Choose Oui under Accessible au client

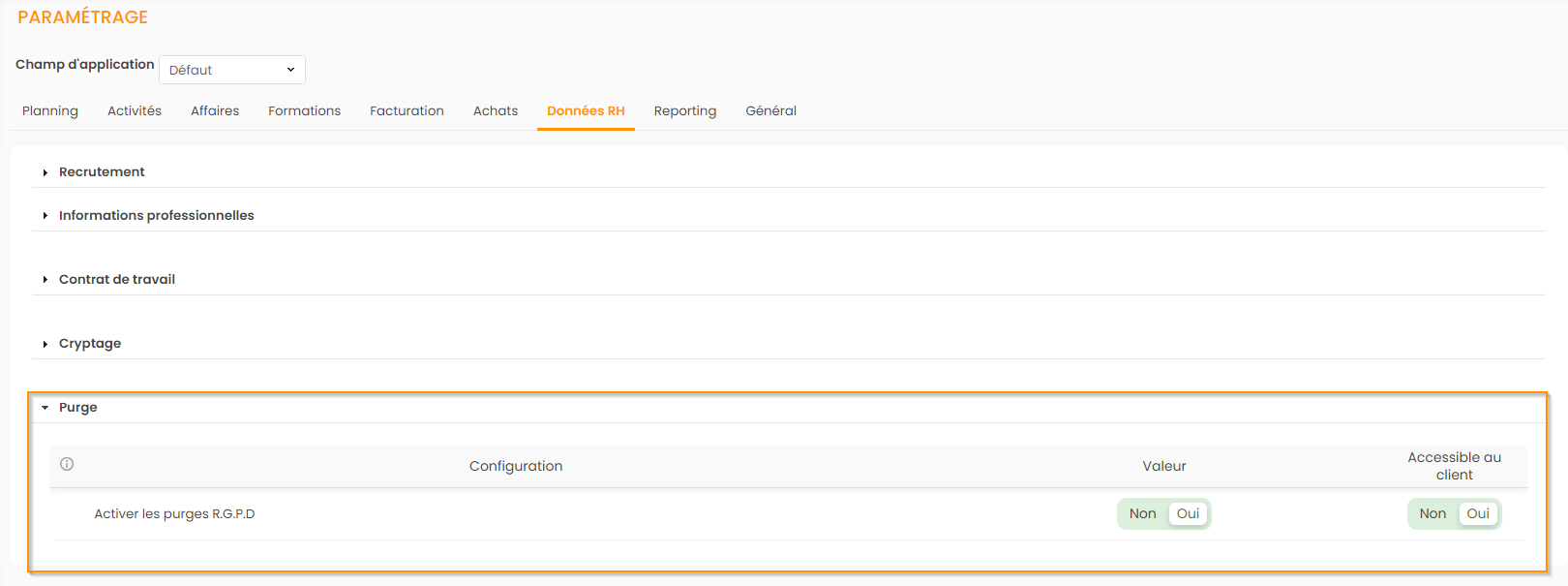click(1478, 514)
